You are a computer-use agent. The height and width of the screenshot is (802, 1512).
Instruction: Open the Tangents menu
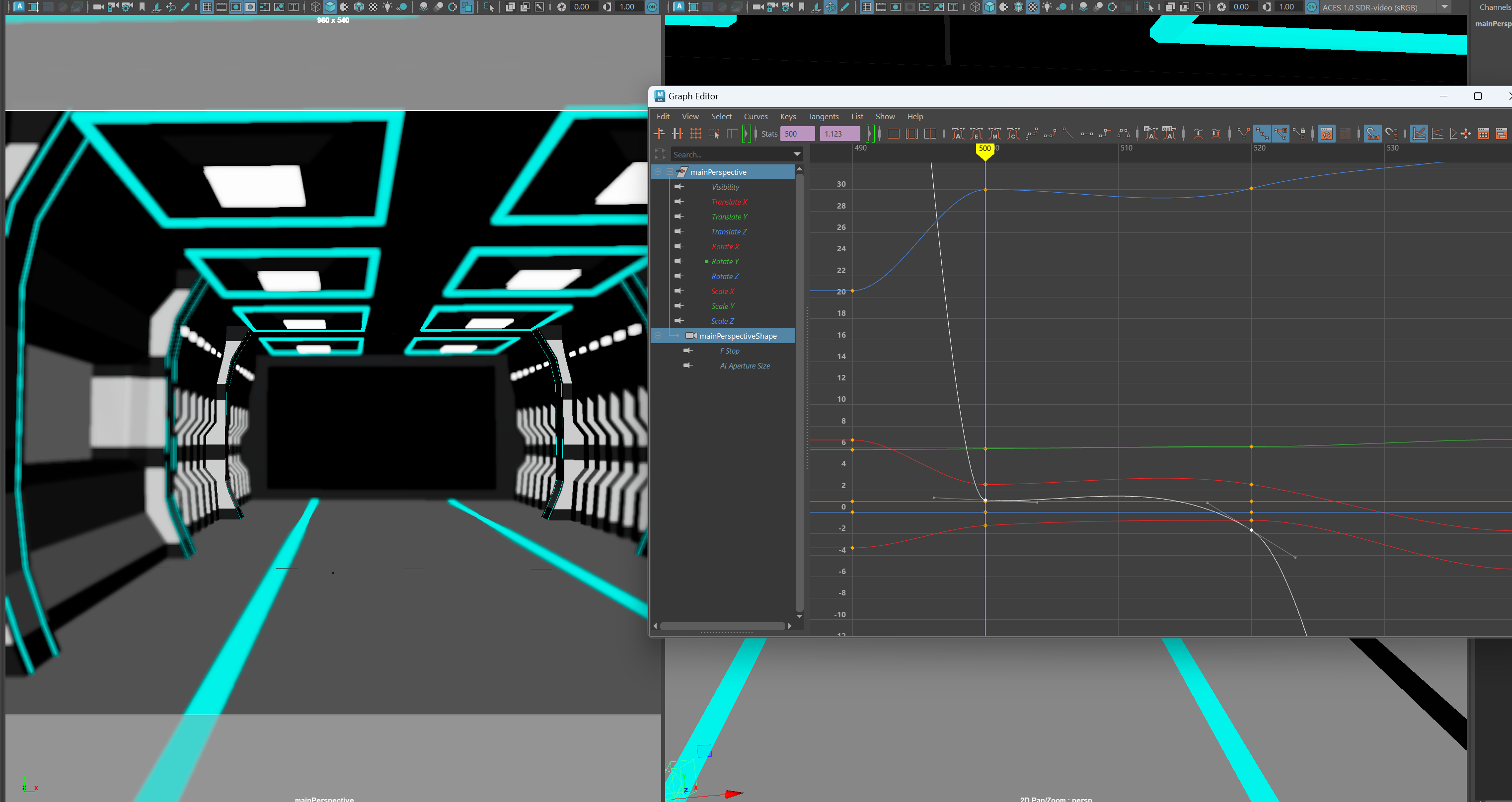tap(823, 116)
